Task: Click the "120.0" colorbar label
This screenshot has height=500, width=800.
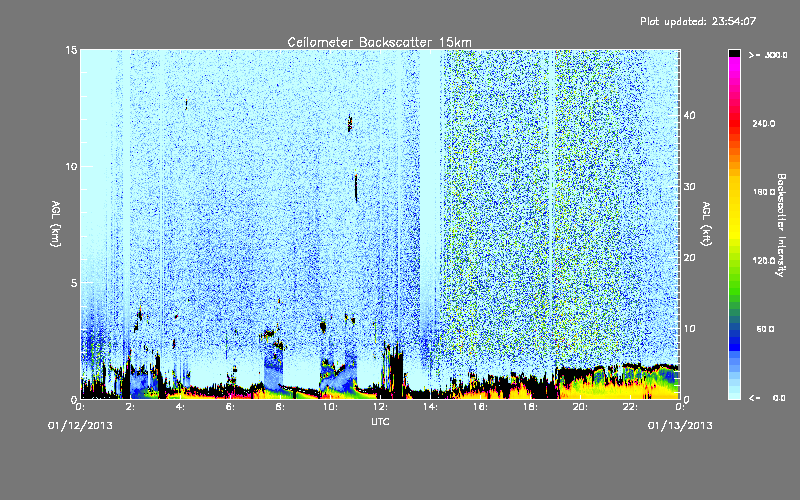Action: coord(764,261)
